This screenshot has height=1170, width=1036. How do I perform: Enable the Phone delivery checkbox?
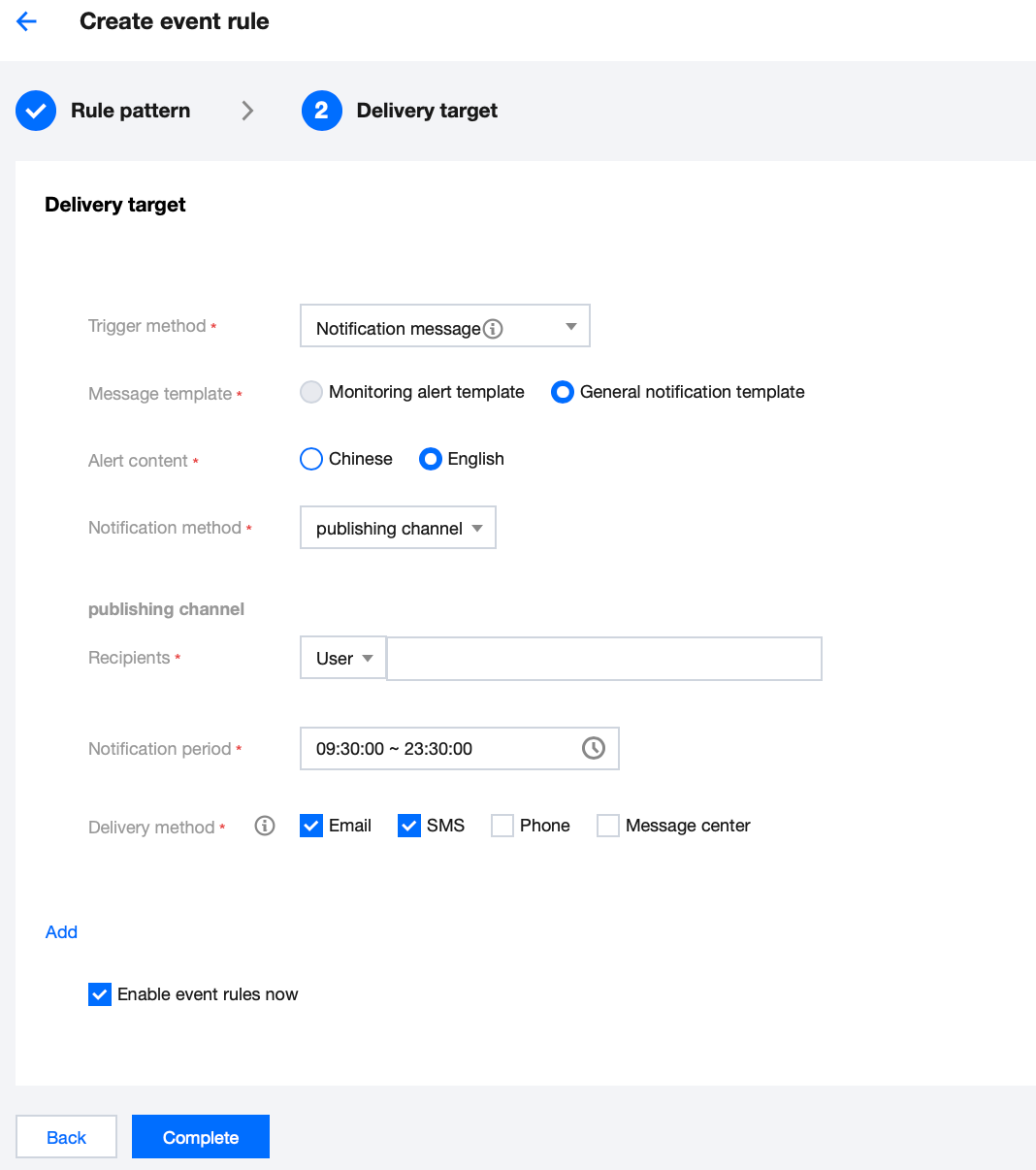(x=502, y=826)
